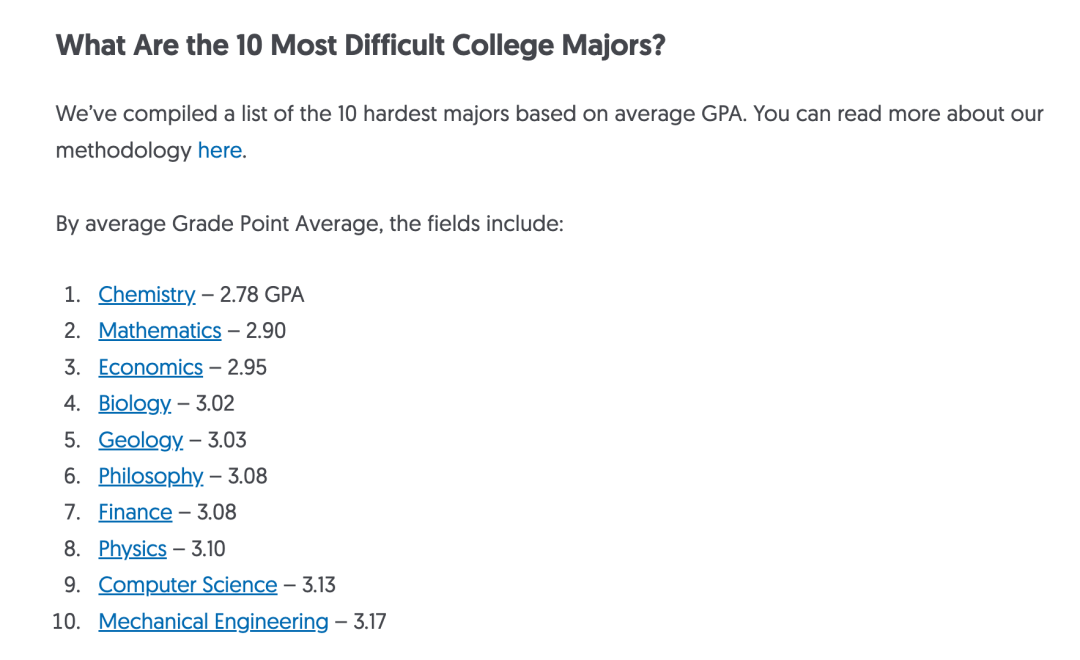The height and width of the screenshot is (660, 1080).
Task: Go to the Physics link
Action: [132, 549]
